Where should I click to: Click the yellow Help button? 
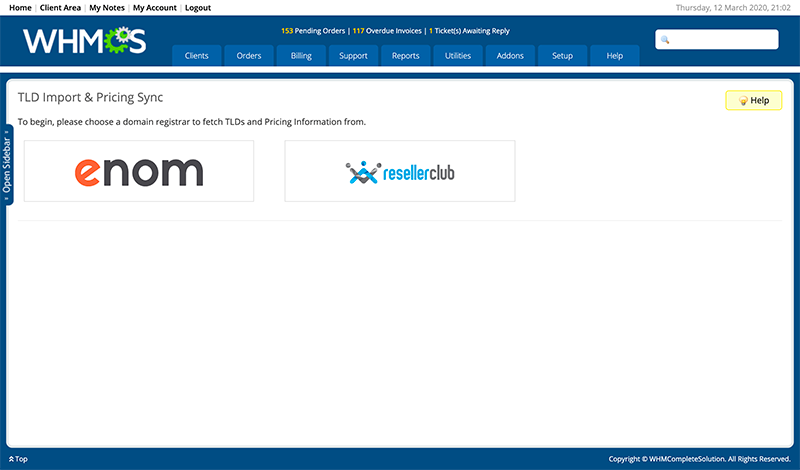[754, 100]
